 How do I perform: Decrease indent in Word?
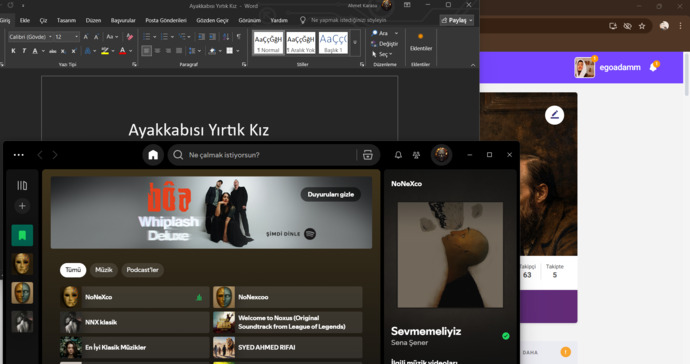(x=201, y=37)
